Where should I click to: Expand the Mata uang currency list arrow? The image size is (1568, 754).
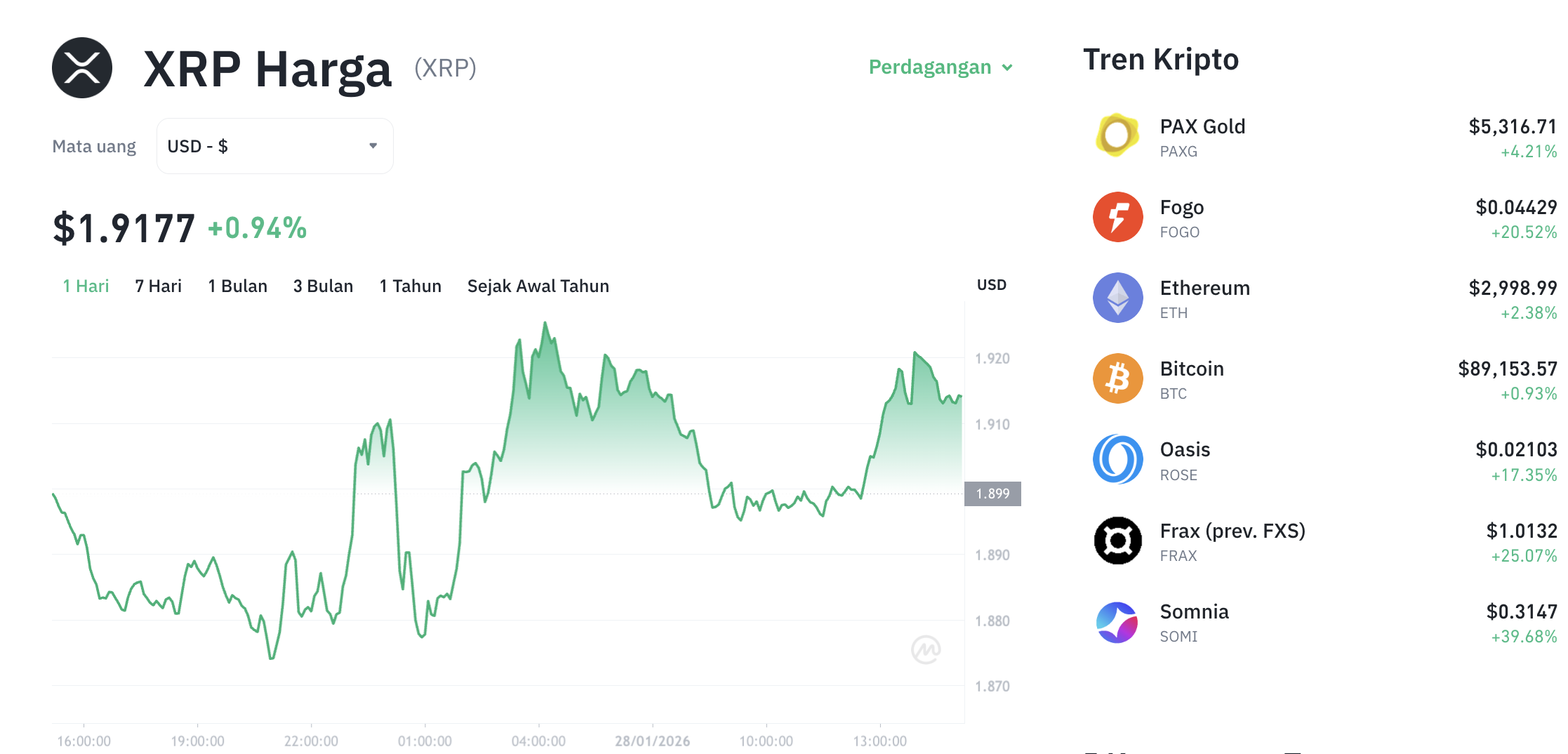tap(373, 145)
